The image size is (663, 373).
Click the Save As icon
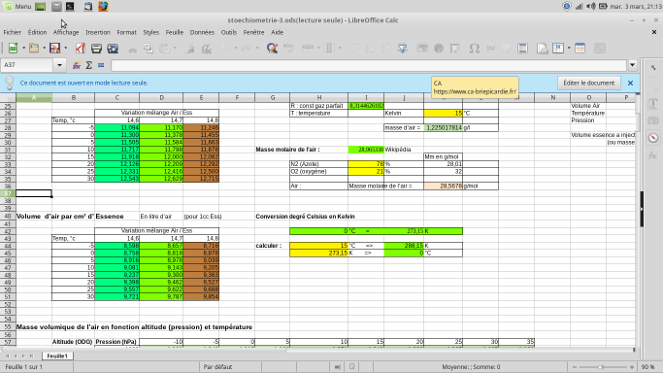55,48
